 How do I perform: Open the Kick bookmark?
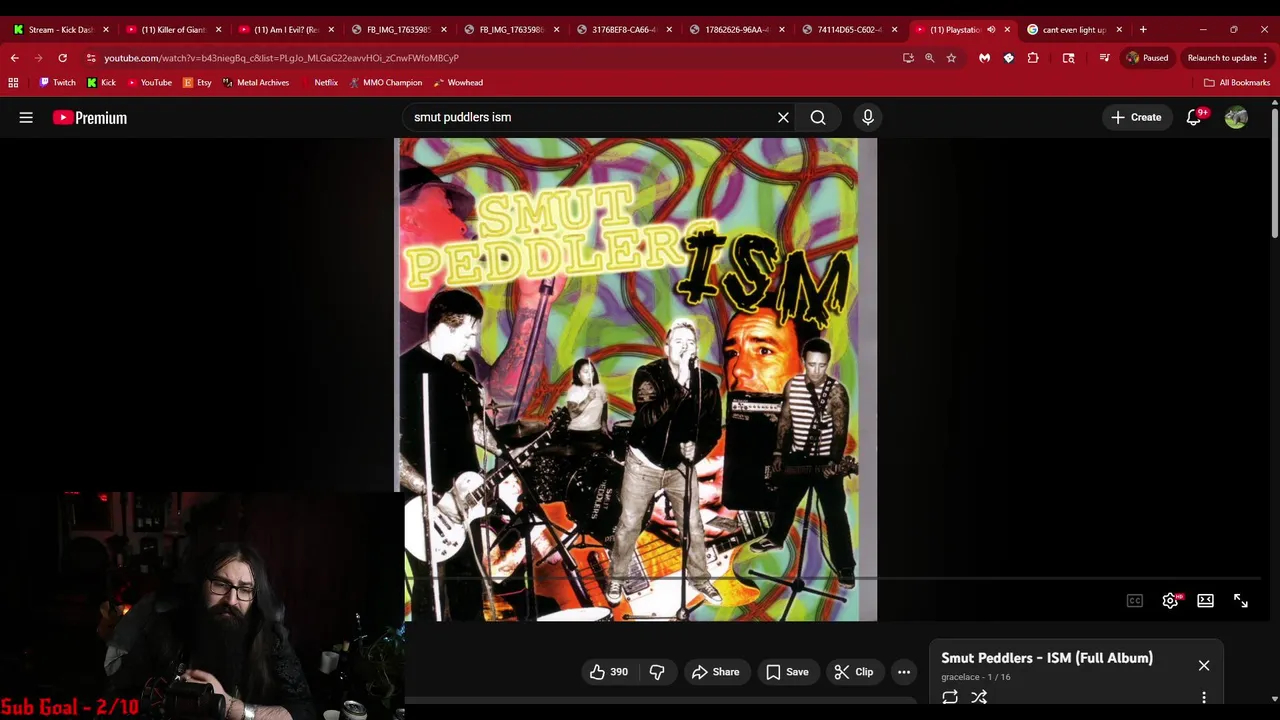101,83
